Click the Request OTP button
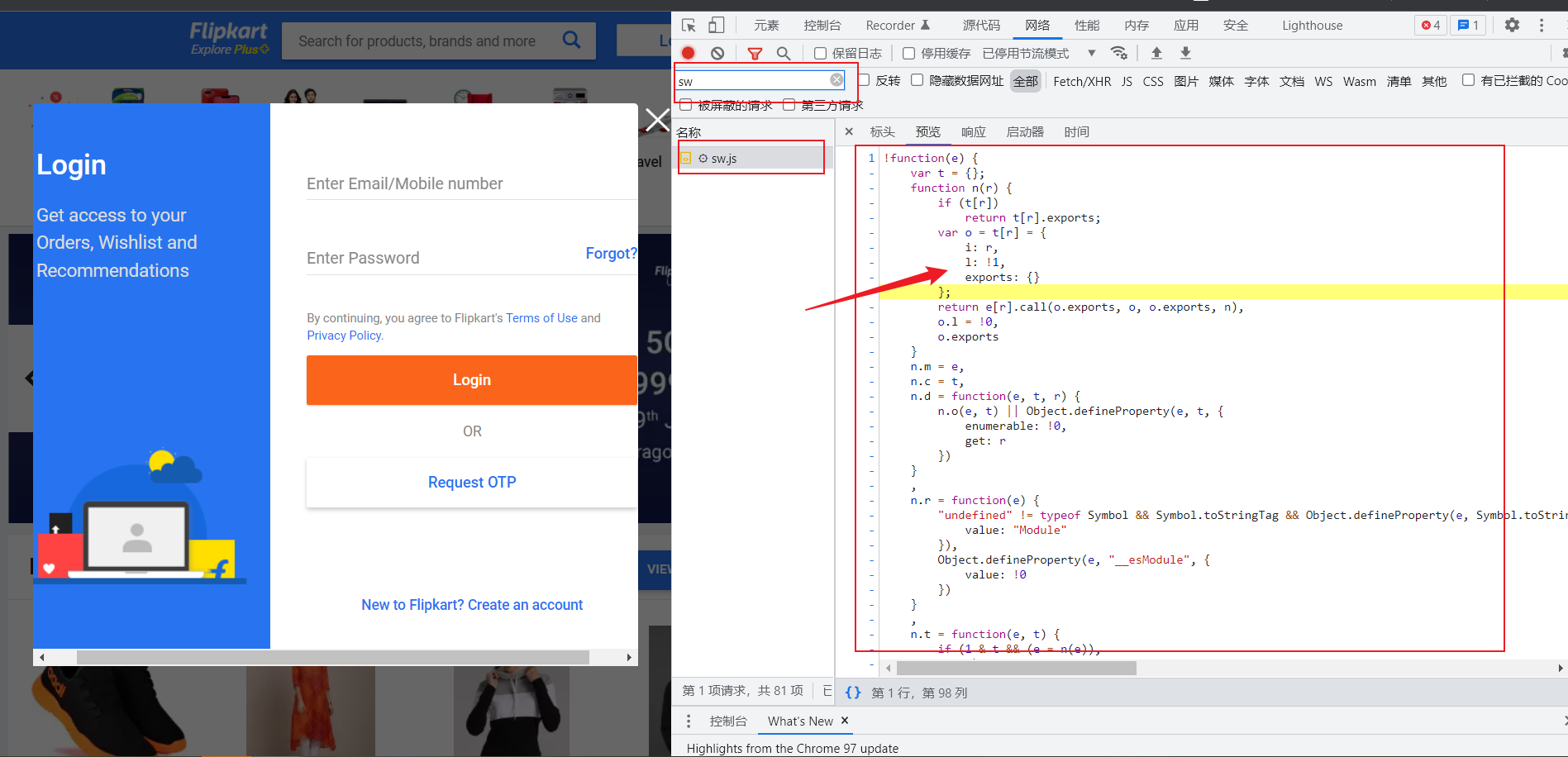The height and width of the screenshot is (757, 1568). point(472,483)
